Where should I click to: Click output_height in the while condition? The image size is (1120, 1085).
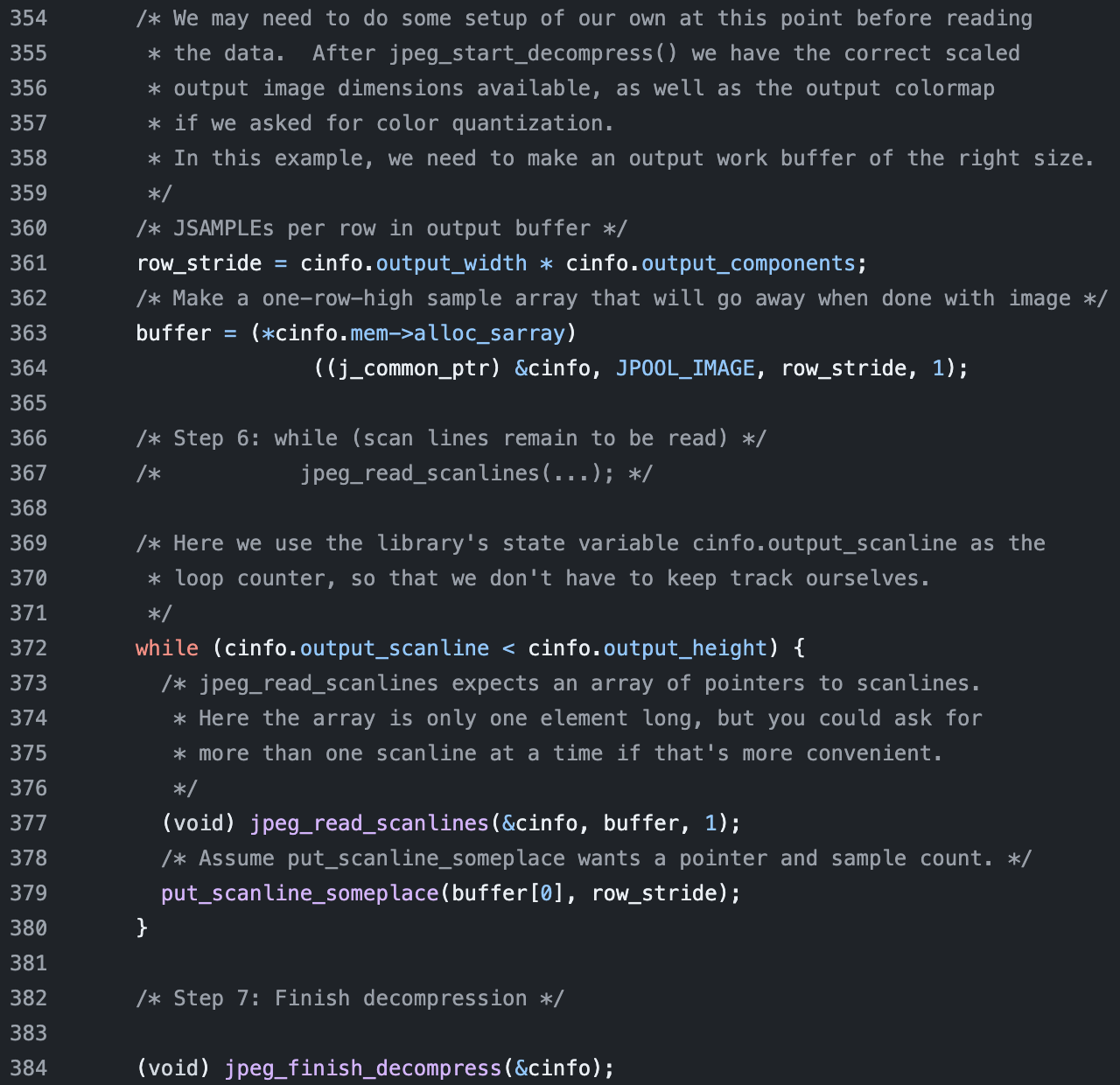[685, 648]
